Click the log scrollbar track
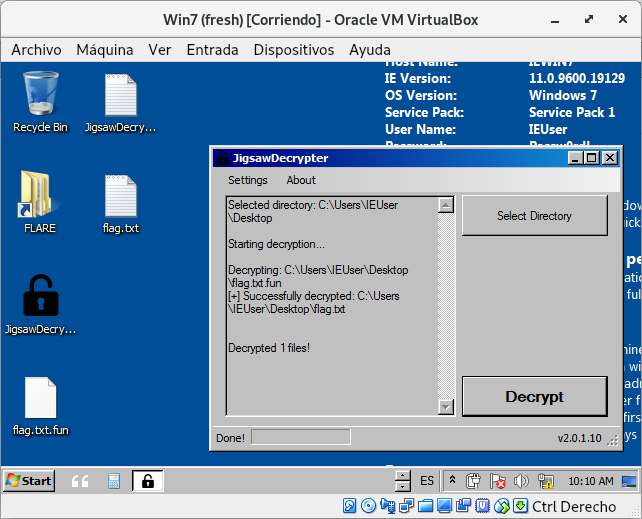642x519 pixels. tap(445, 306)
